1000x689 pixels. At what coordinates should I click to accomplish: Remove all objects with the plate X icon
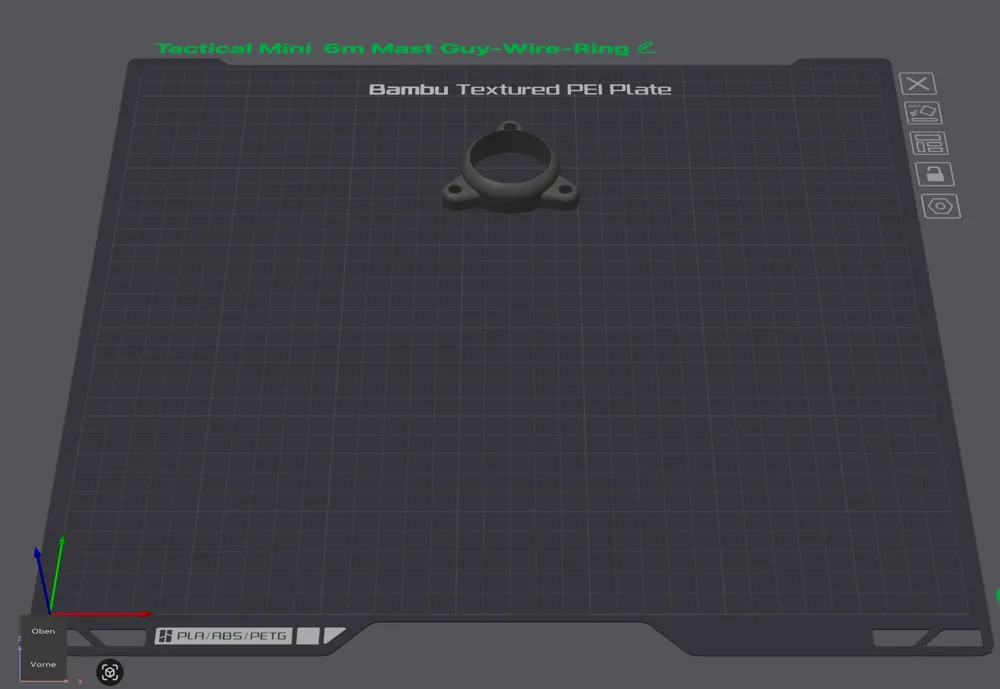pos(919,84)
